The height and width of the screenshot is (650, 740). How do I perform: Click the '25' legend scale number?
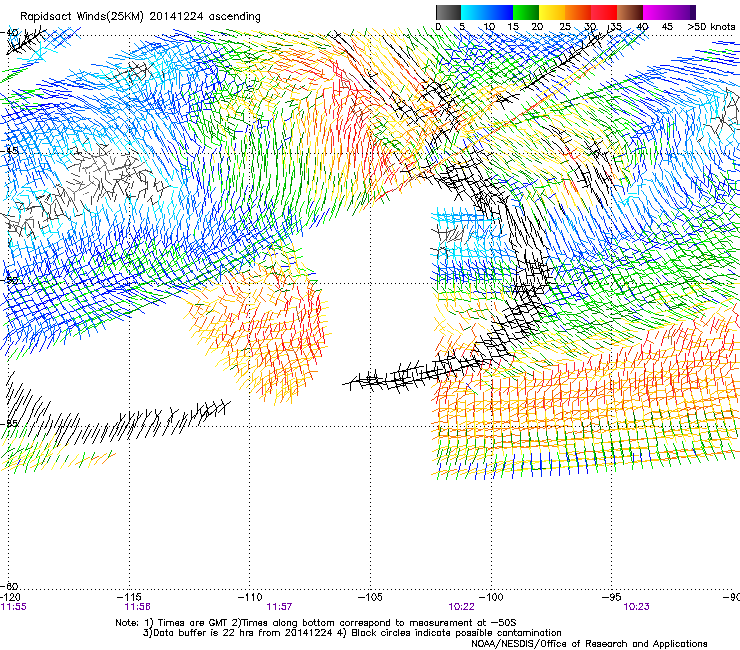coord(565,27)
